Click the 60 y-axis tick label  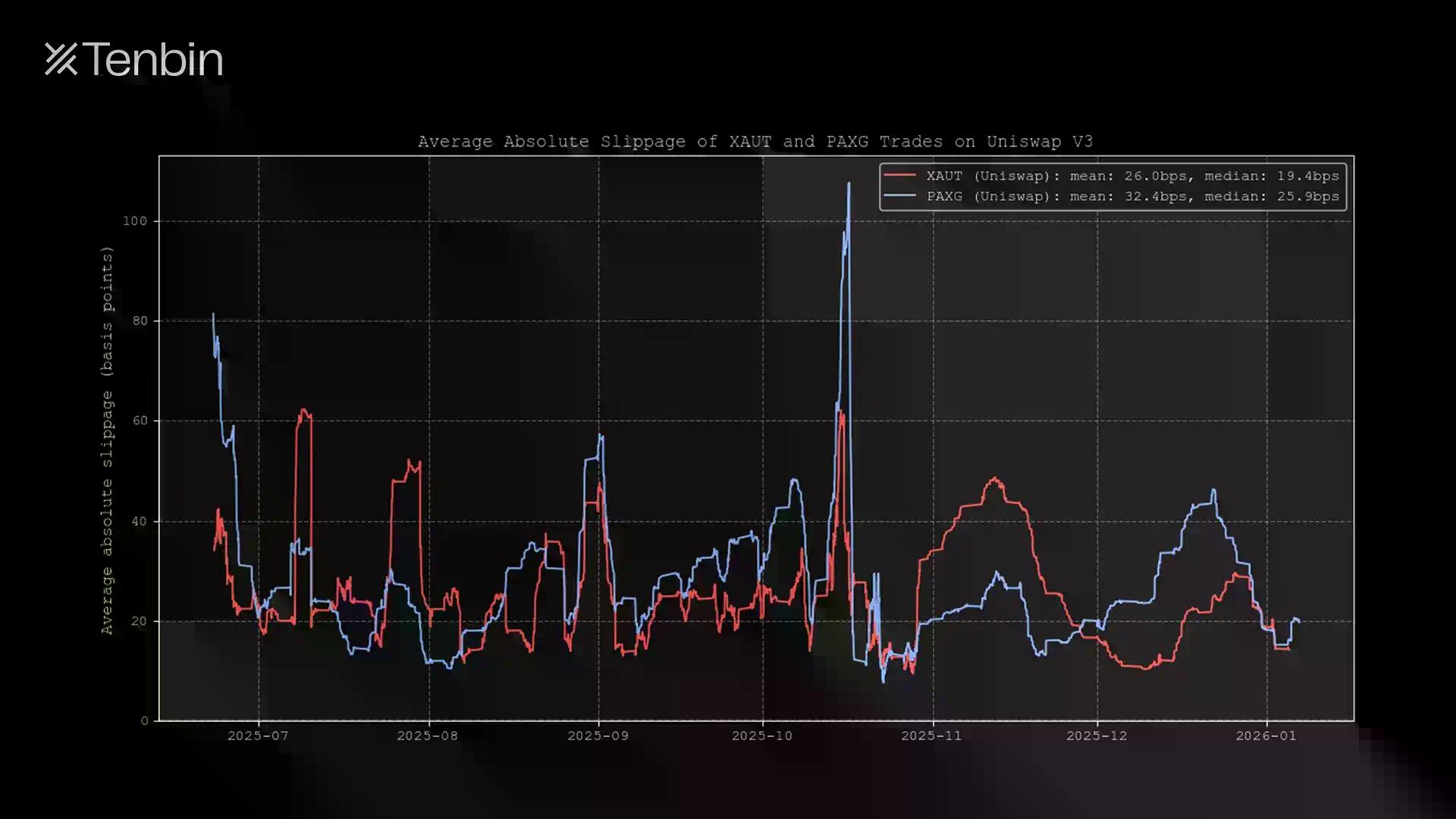tap(140, 421)
